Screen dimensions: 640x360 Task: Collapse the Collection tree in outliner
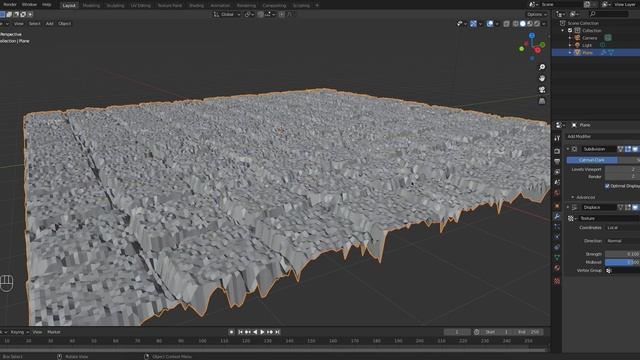pyautogui.click(x=563, y=31)
